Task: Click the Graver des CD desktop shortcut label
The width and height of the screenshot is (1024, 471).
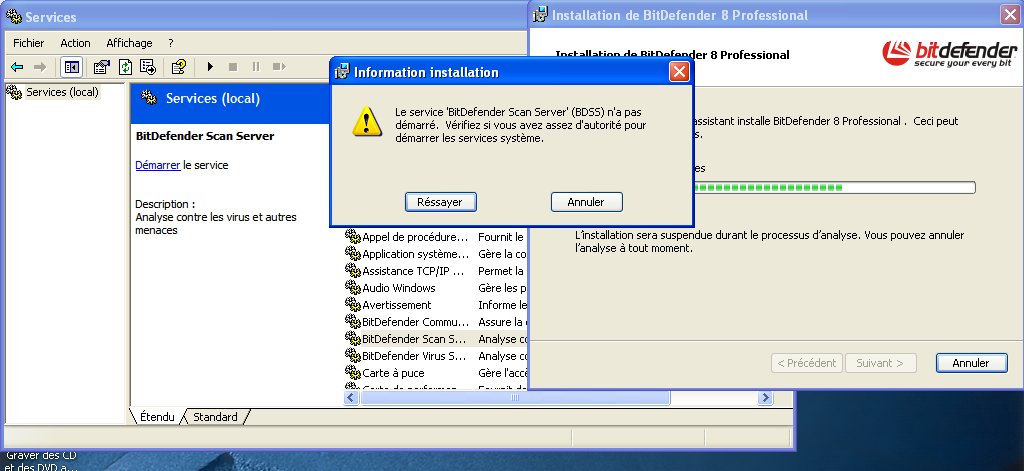Action: (41, 455)
